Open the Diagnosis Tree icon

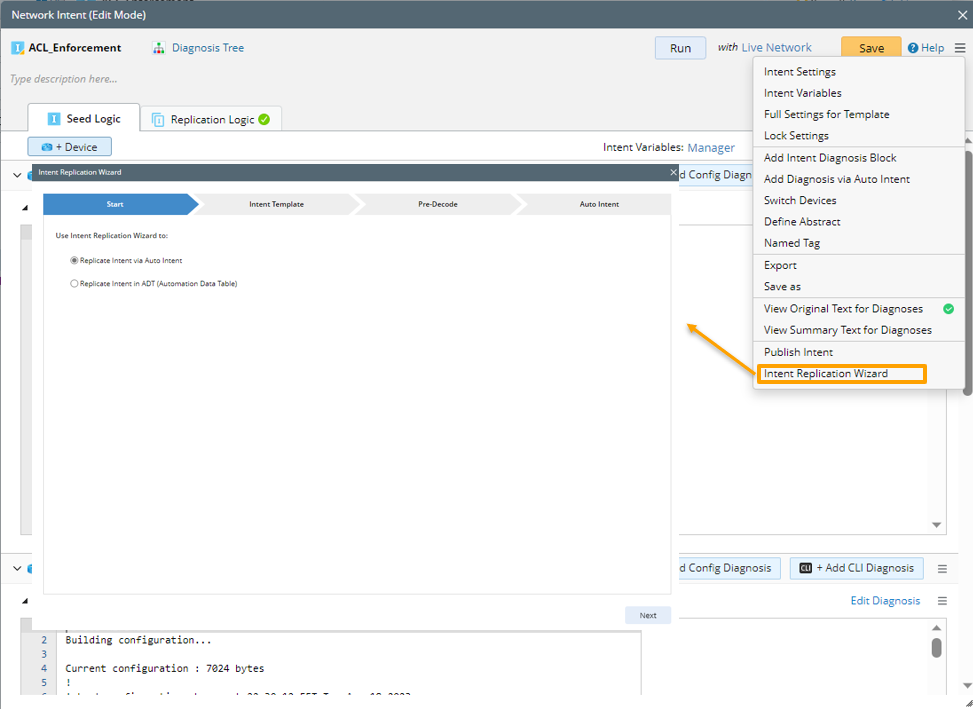tap(159, 48)
